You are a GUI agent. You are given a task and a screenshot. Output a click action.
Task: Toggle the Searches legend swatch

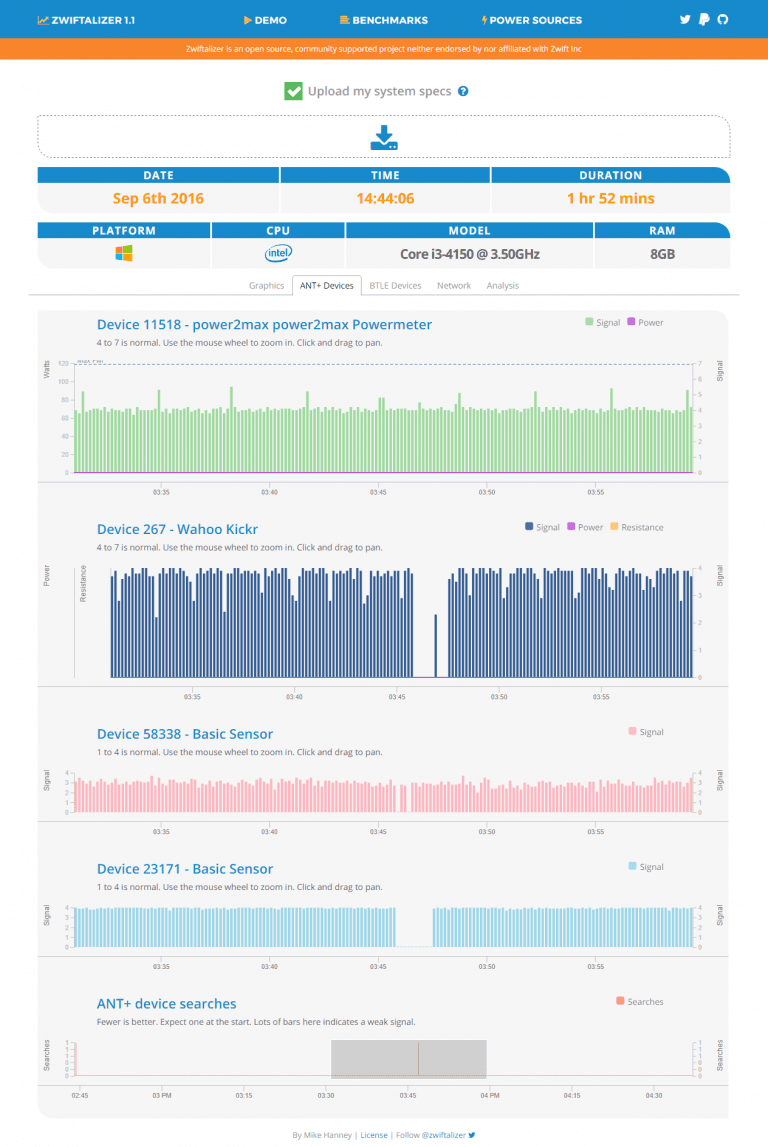(x=620, y=1001)
